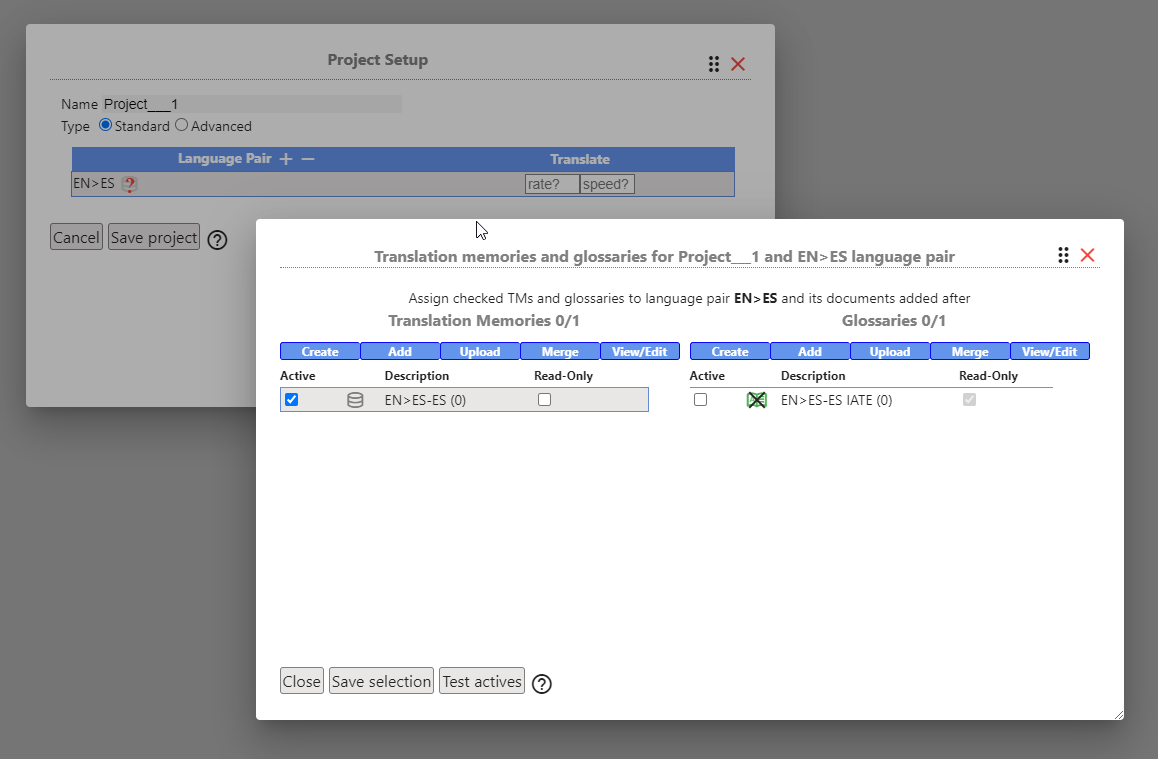Click the Translation Memories 0/1 heading

484,320
